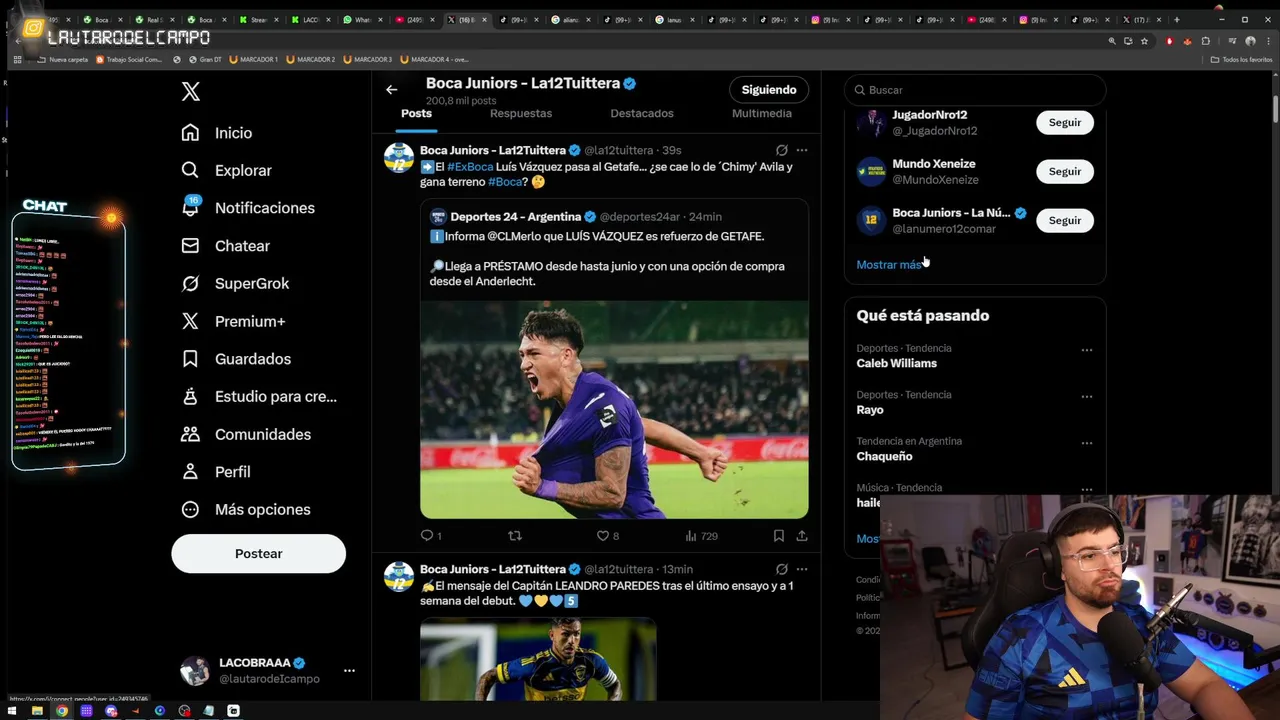The height and width of the screenshot is (720, 1280).
Task: View analytics showing 729 views
Action: click(701, 536)
